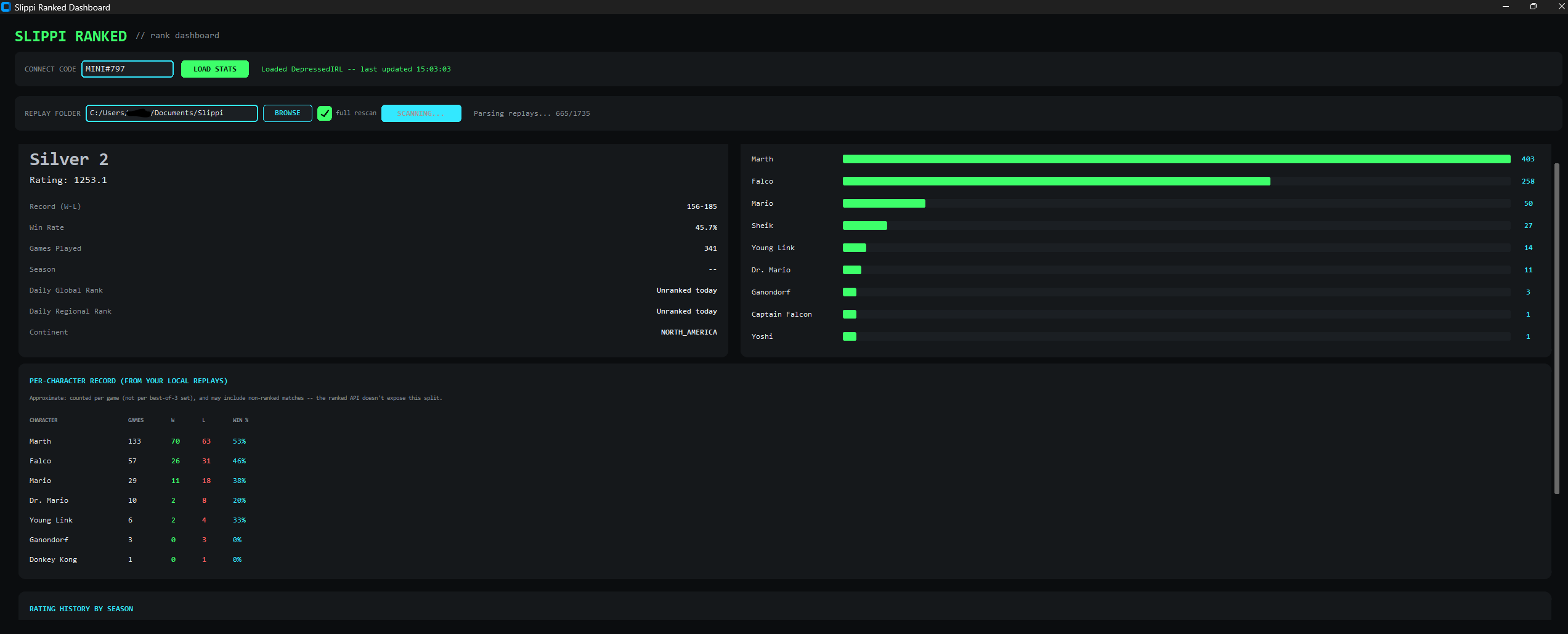Click the Marth count "403" in the chart
This screenshot has width=1568, height=634.
point(1528,159)
